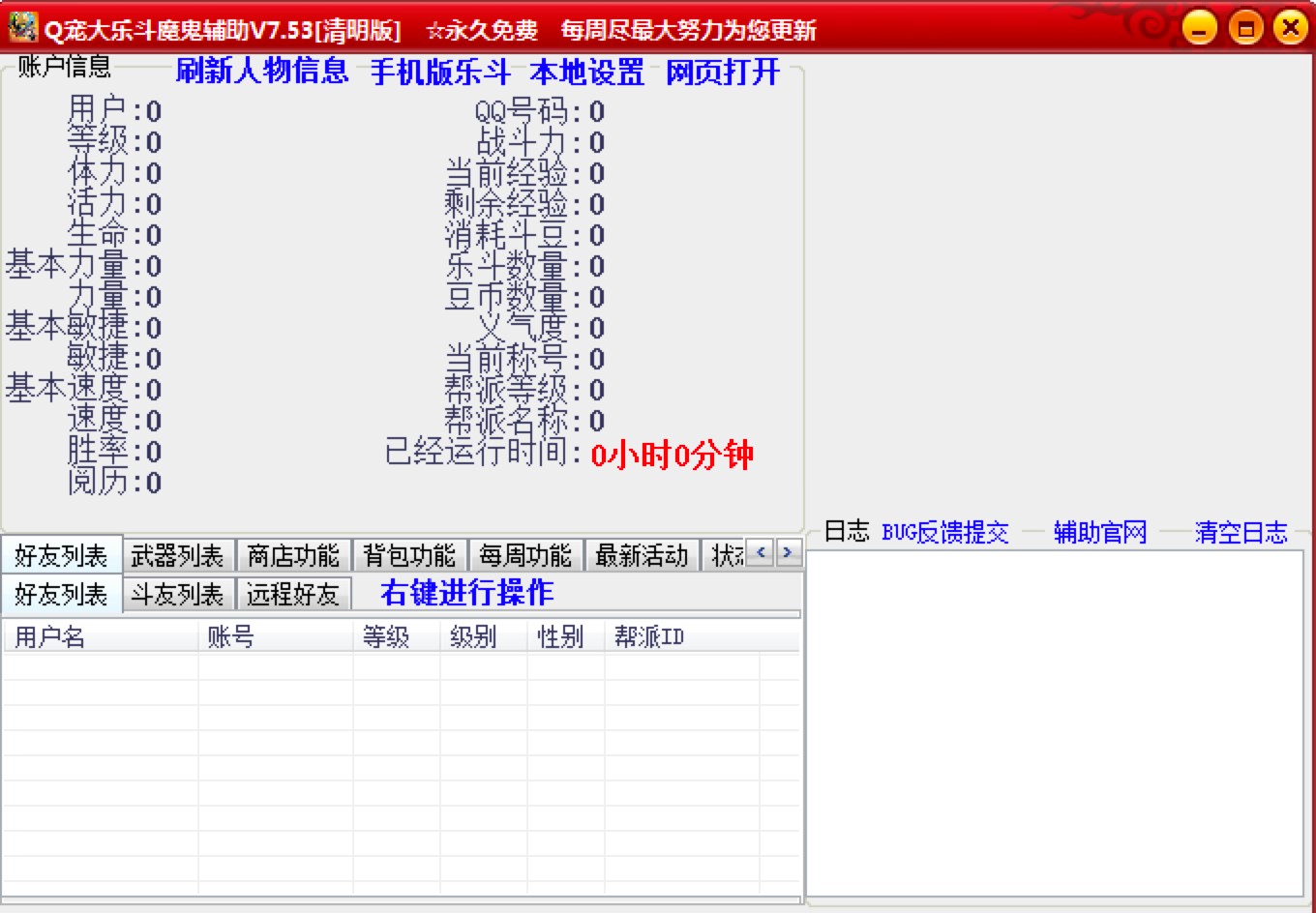Submit feedback via the BUG反馈提交 link
Viewport: 1316px width, 913px height.
[x=944, y=532]
